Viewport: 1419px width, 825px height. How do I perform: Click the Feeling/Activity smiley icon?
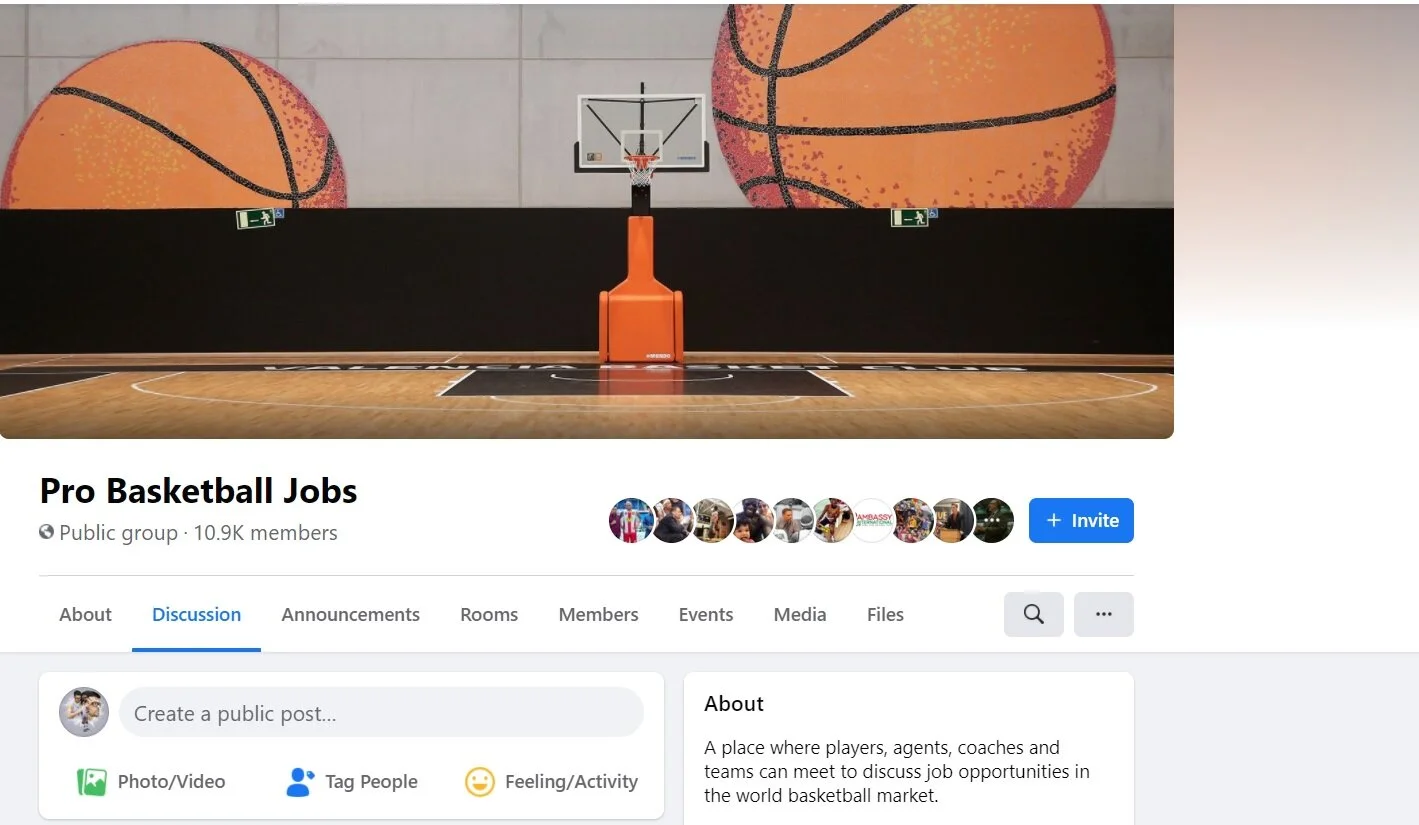(x=480, y=782)
